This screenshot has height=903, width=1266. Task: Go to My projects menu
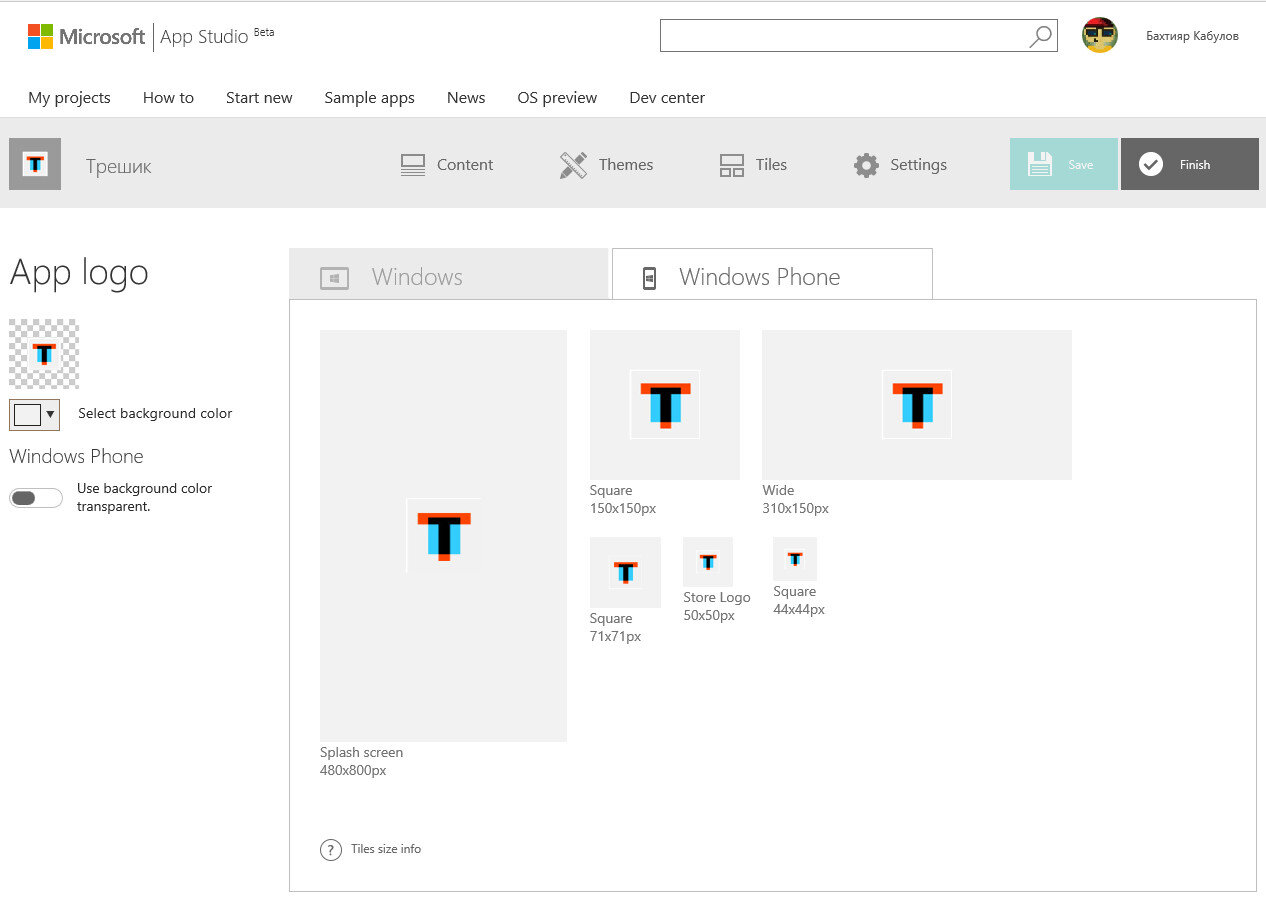pos(69,98)
